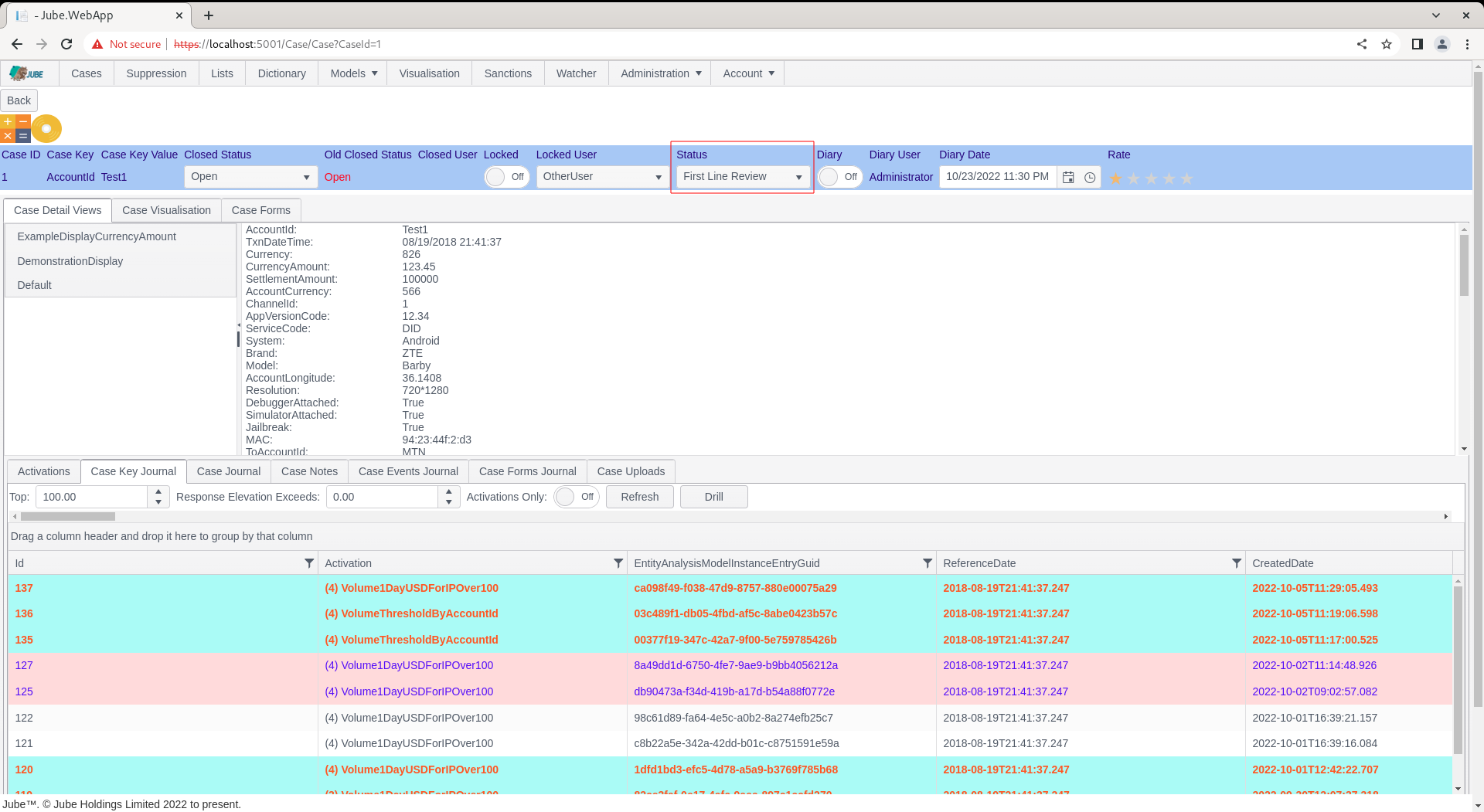Select journal row with Id 122
1484x812 pixels.
click(730, 718)
